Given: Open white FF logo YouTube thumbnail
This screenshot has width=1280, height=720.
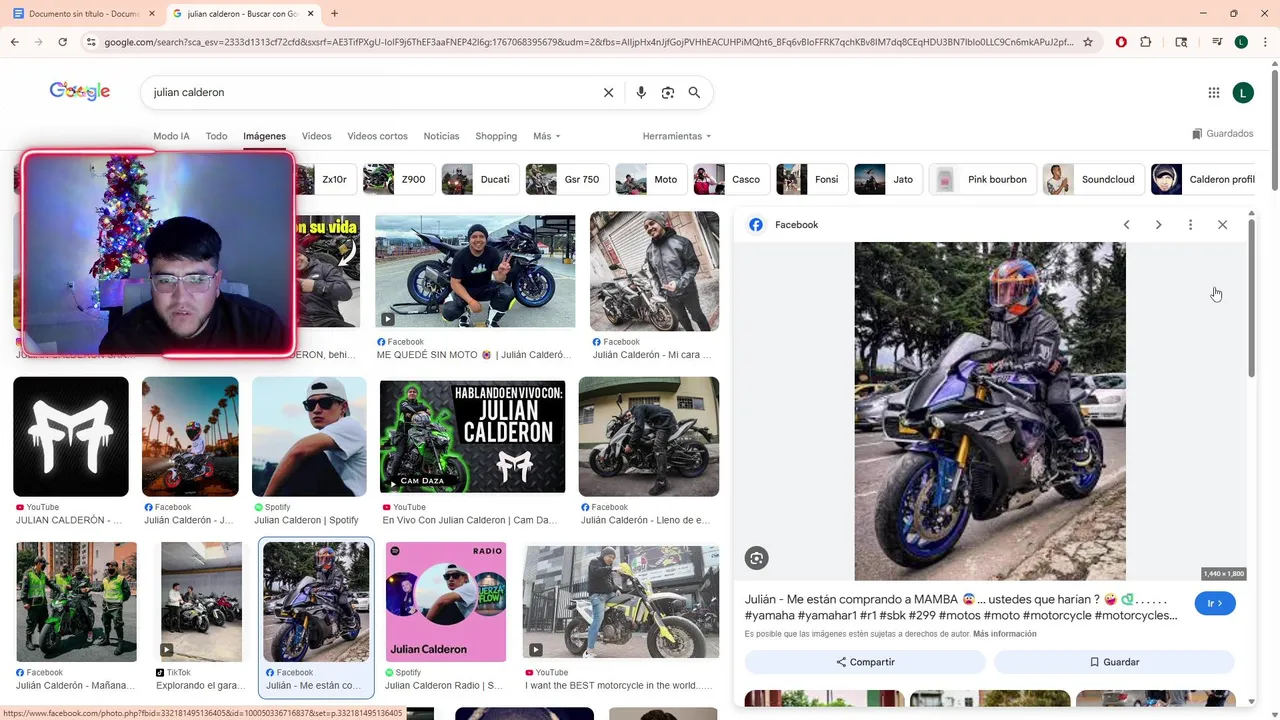Looking at the screenshot, I should point(71,436).
